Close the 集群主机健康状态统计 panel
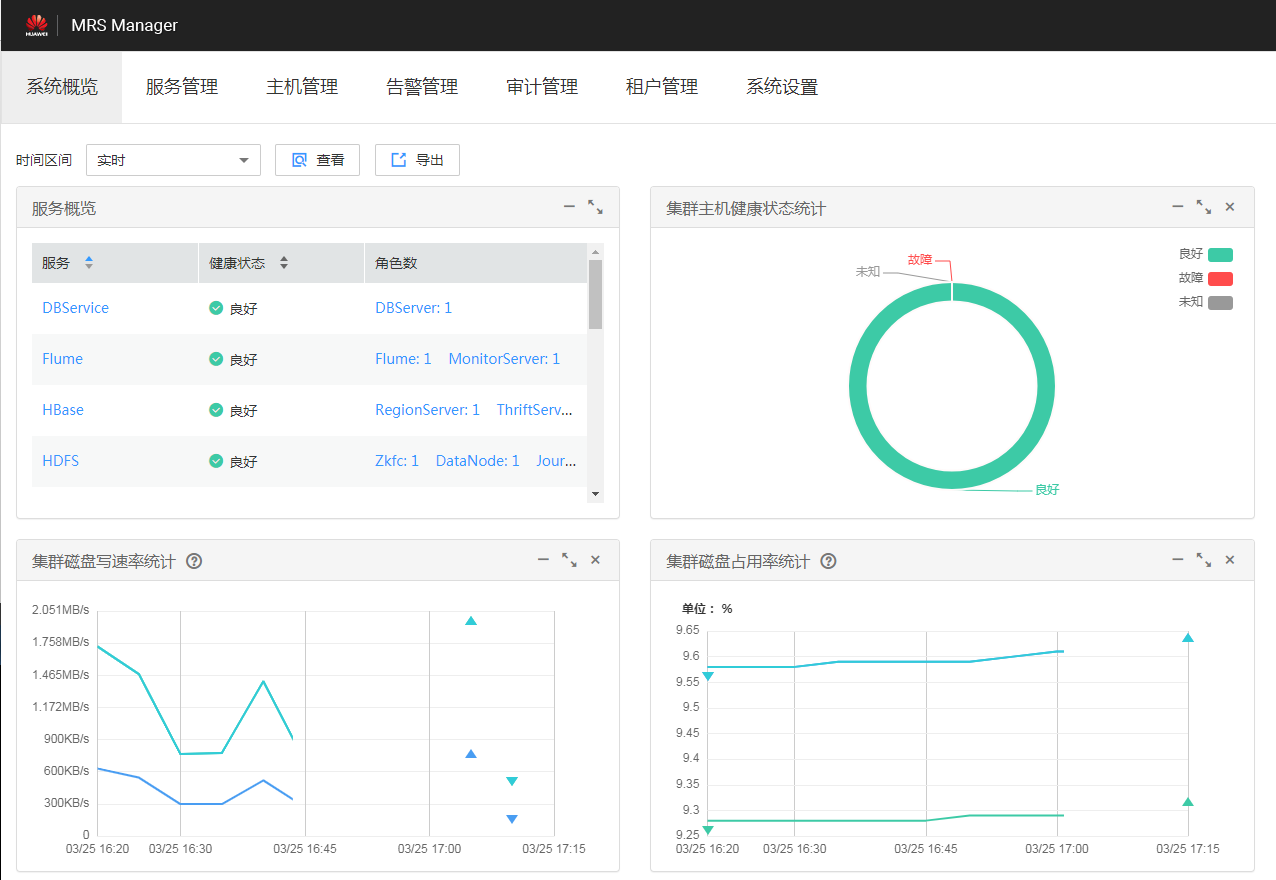The height and width of the screenshot is (880, 1276). click(x=1230, y=207)
